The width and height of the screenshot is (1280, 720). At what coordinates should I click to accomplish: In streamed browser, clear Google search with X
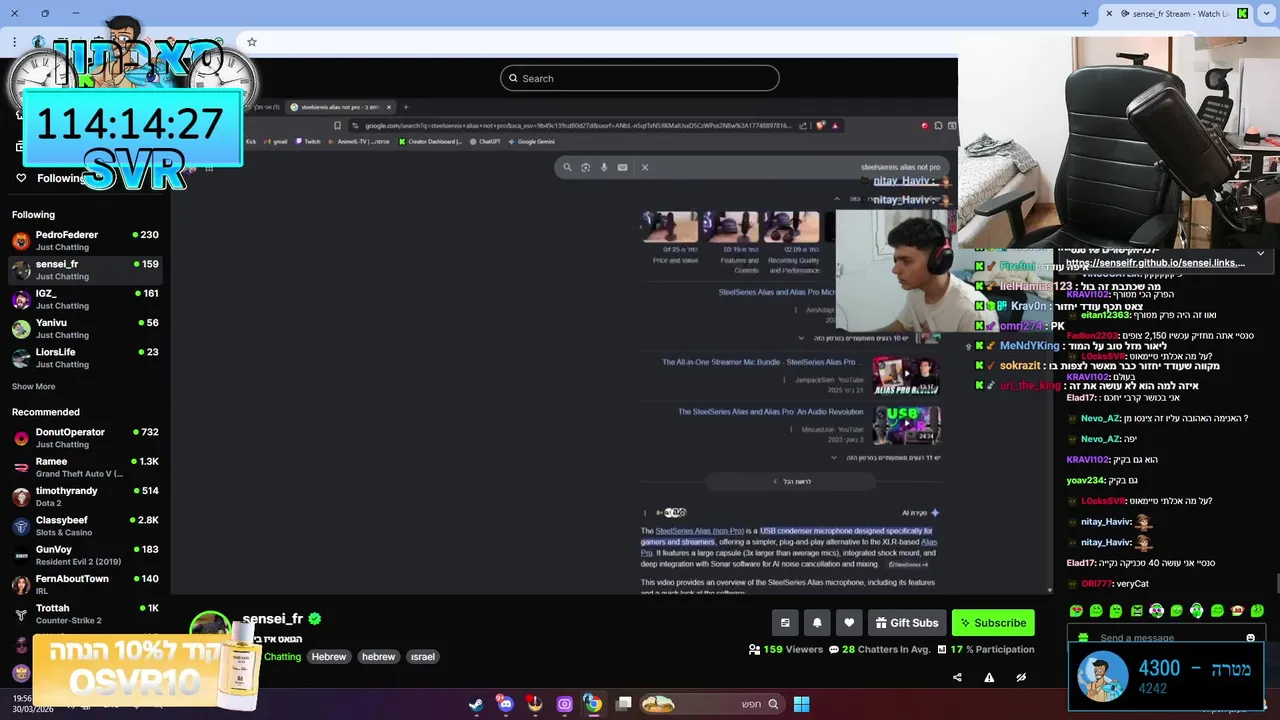click(645, 167)
